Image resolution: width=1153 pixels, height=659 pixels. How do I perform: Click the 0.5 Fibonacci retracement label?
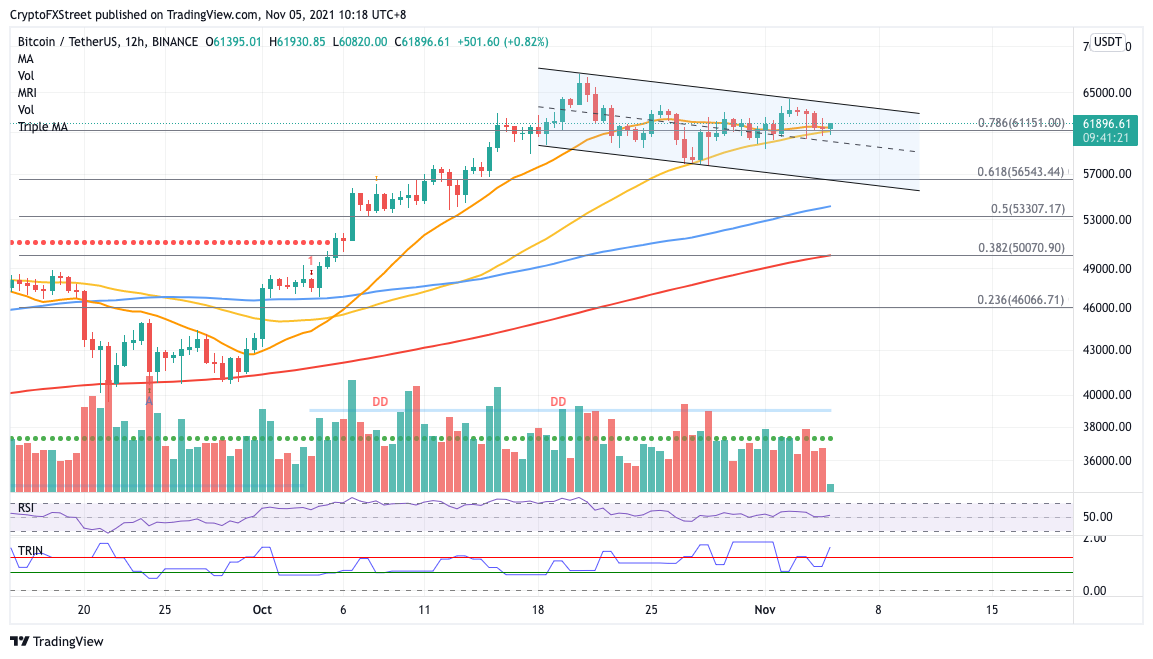1027,208
